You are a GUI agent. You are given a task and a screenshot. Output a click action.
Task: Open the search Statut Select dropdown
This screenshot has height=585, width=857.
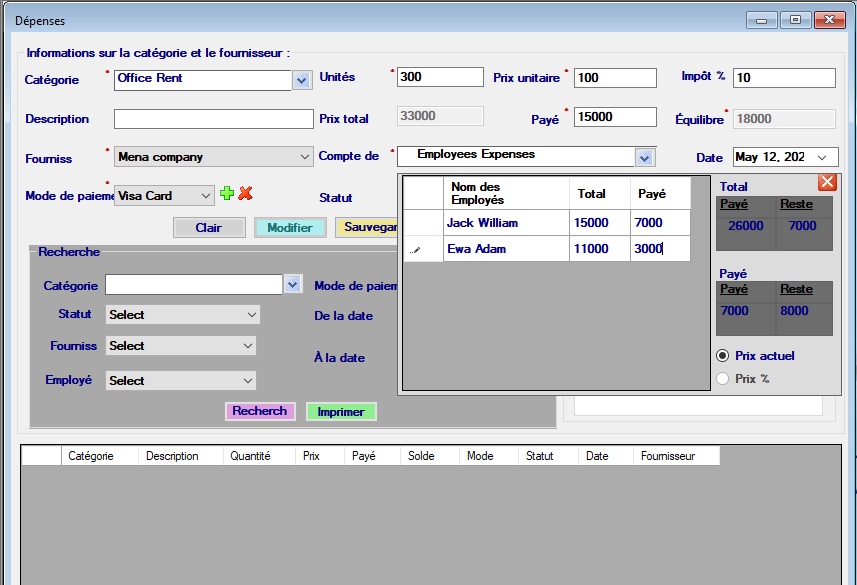point(250,315)
